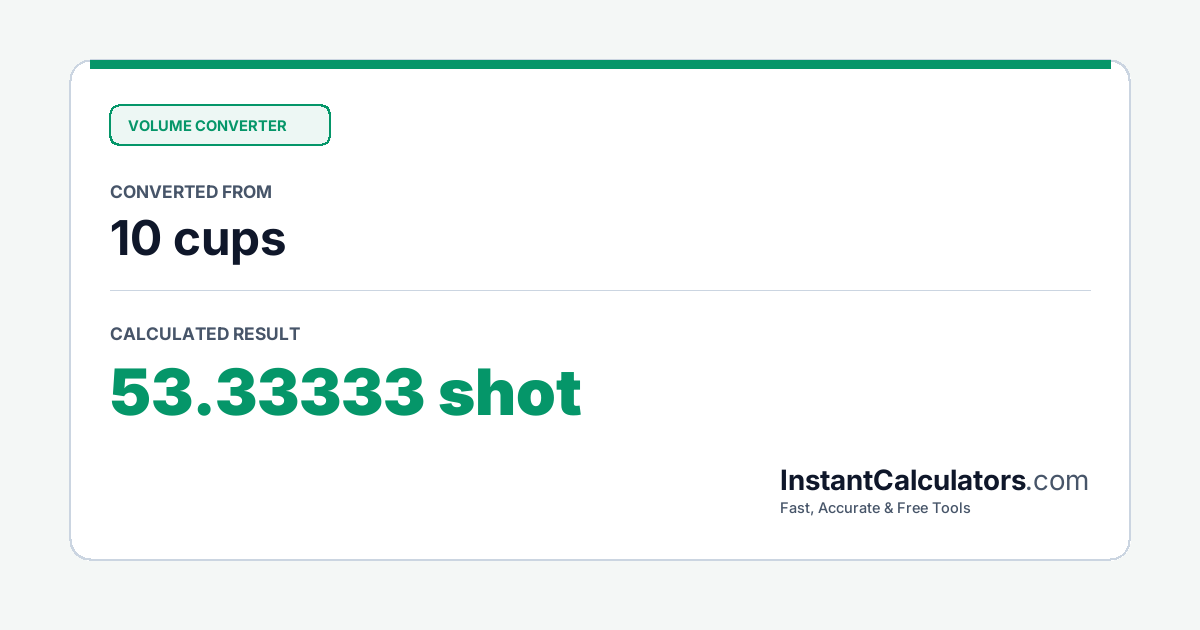Screen dimensions: 1200x630
Task: Select the green 53.33333 result number
Action: pos(267,392)
